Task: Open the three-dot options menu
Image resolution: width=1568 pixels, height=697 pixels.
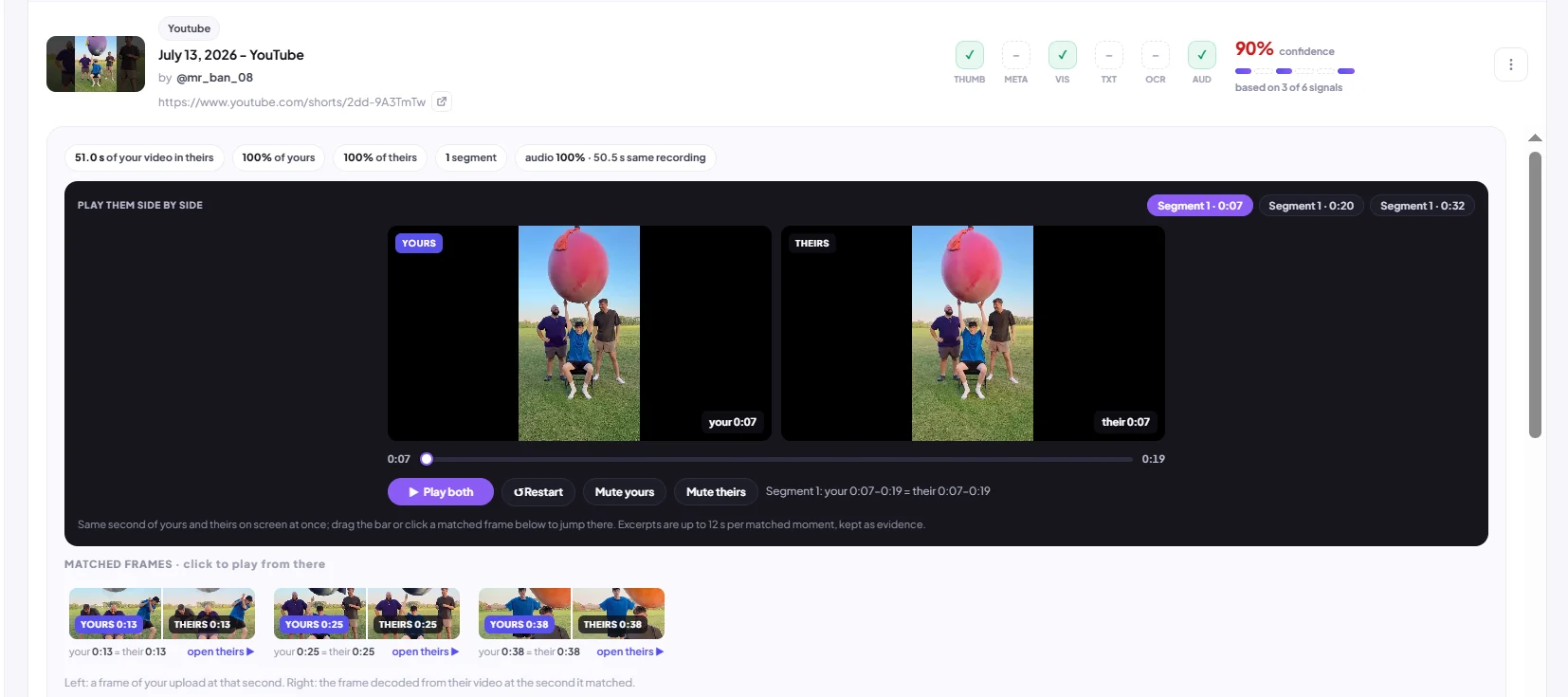Action: pos(1511,64)
